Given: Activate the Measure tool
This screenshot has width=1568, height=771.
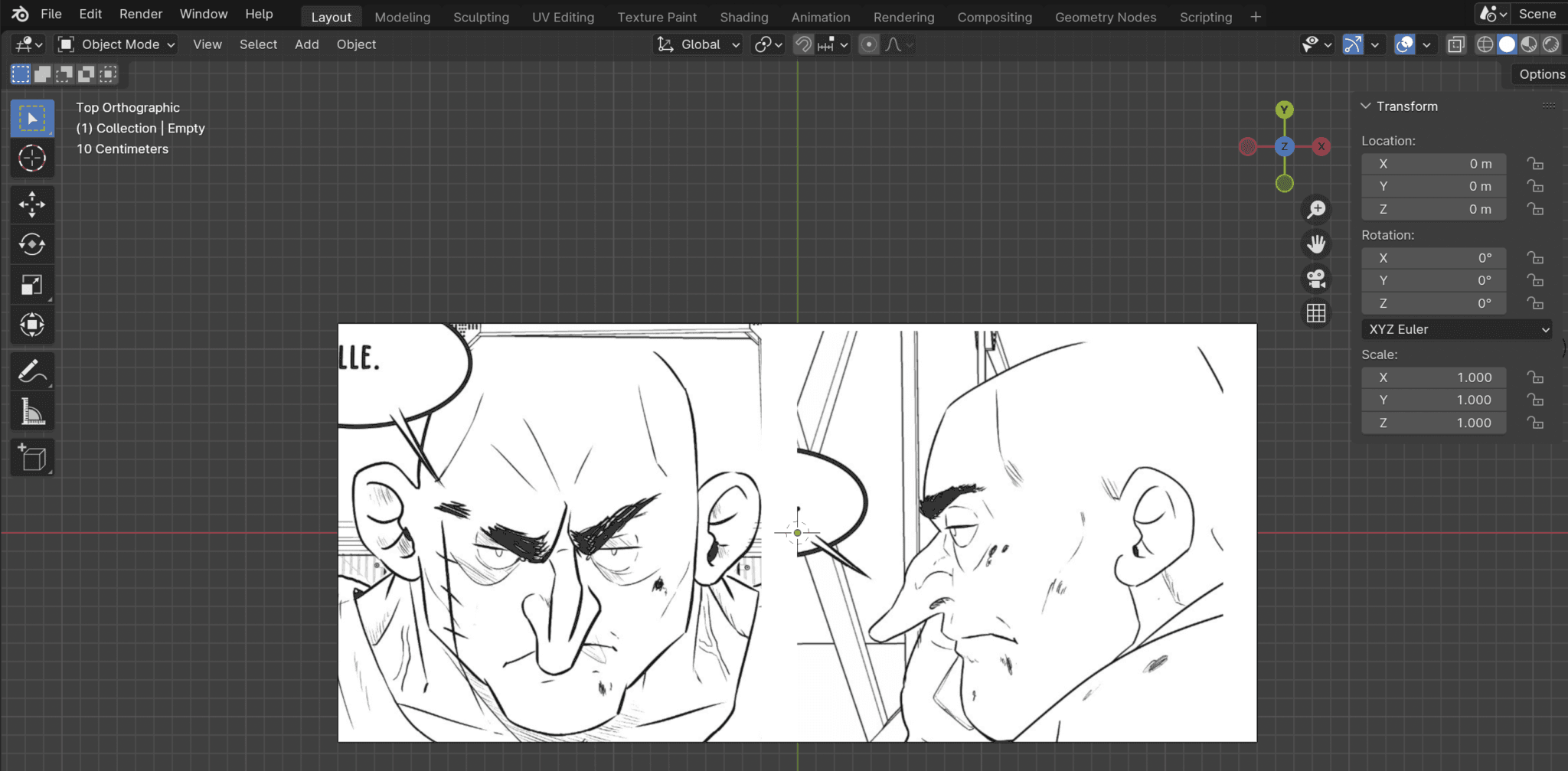Looking at the screenshot, I should tap(31, 413).
